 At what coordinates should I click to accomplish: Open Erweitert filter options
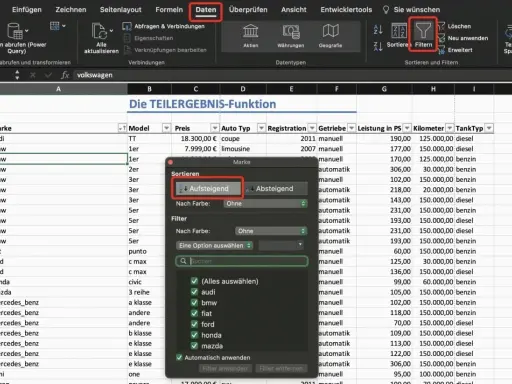click(x=455, y=50)
